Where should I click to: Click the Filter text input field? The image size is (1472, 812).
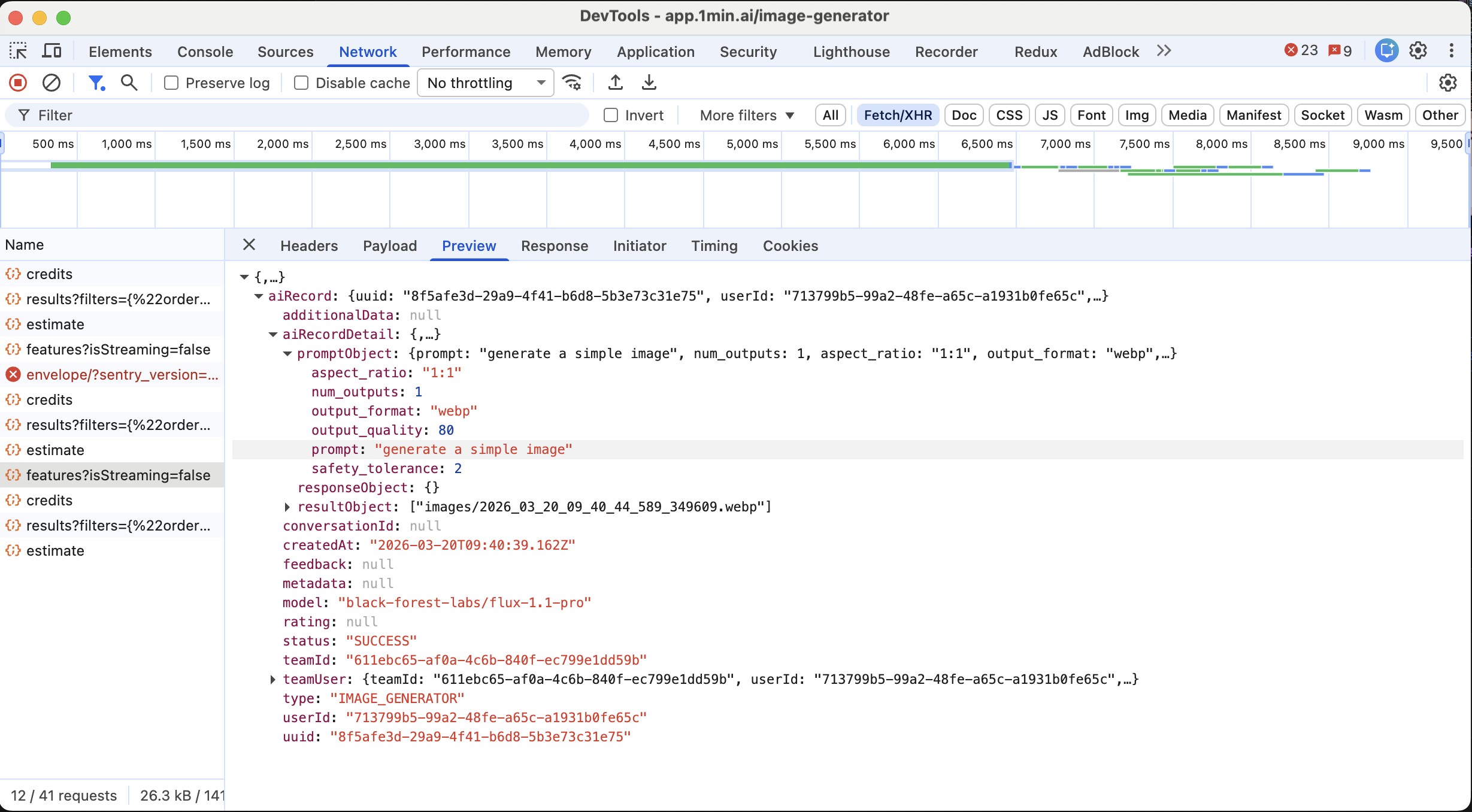pyautogui.click(x=299, y=115)
